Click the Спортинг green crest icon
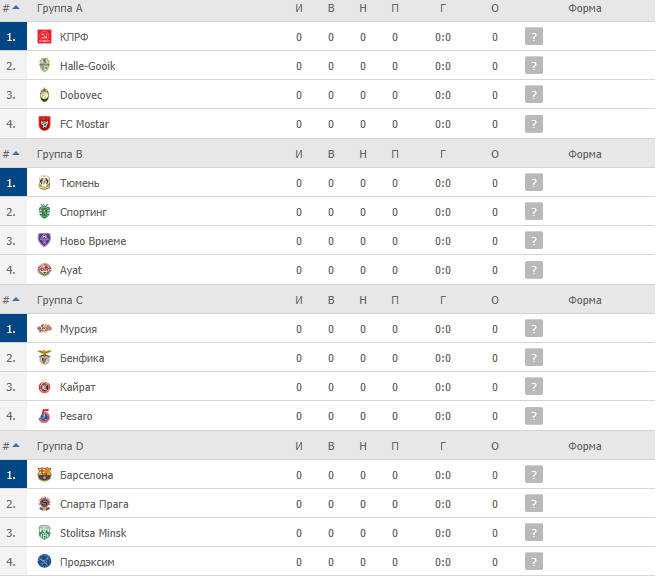Screen dimensions: 659x582 coord(44,211)
